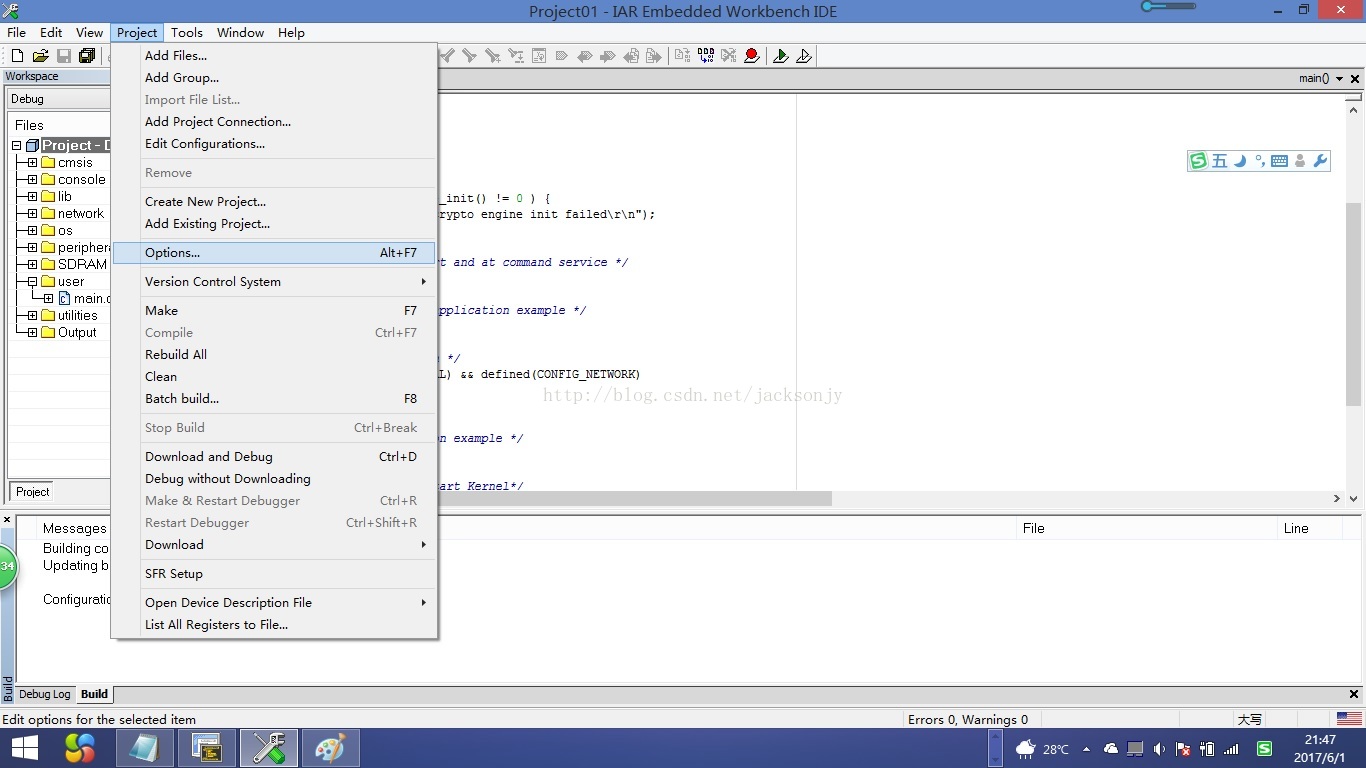This screenshot has height=768, width=1366.
Task: Open the notepad-style app on the taskbar
Action: (144, 748)
